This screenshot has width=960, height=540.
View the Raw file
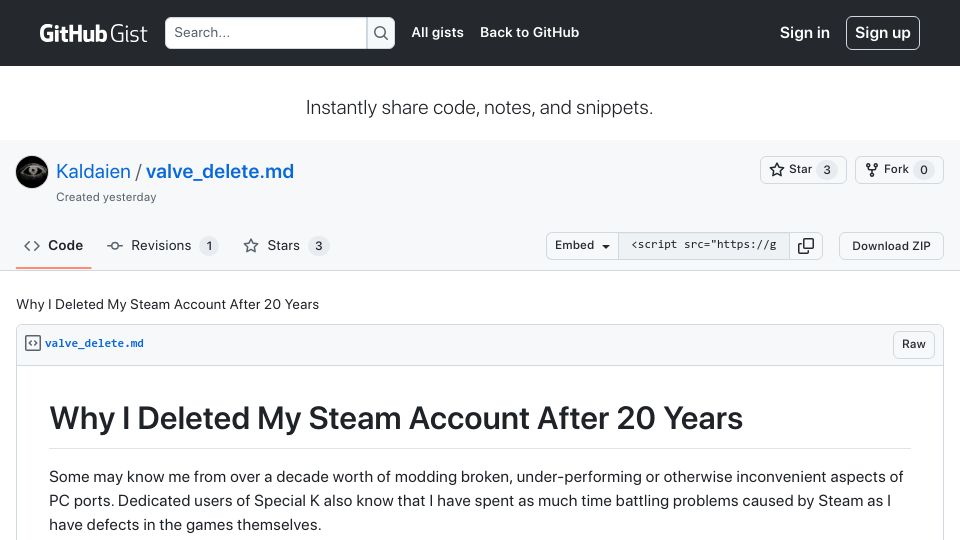913,344
